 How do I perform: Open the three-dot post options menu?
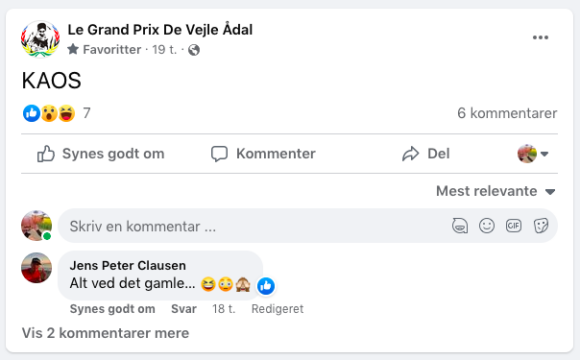tap(540, 37)
